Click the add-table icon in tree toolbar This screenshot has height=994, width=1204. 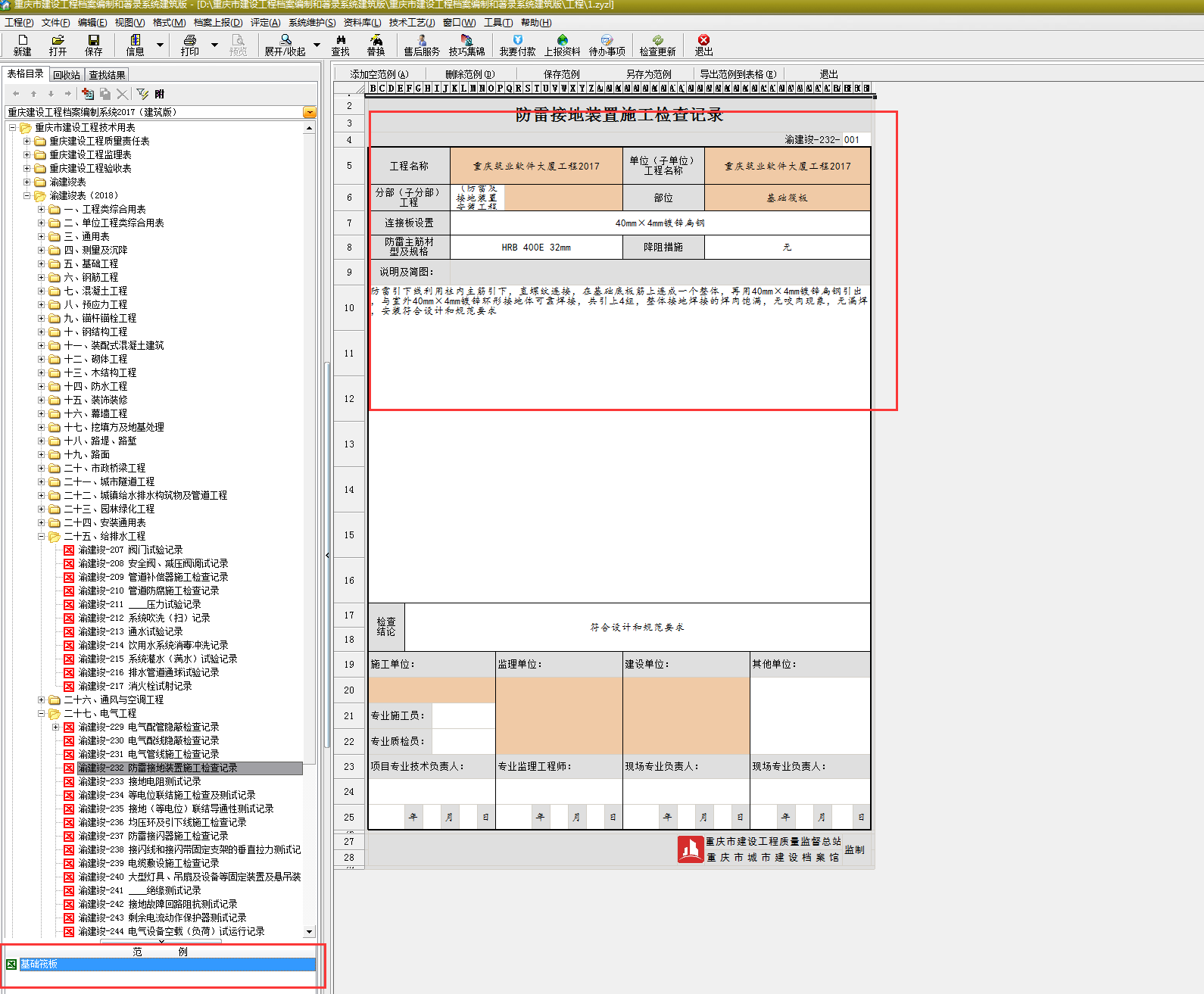click(88, 94)
